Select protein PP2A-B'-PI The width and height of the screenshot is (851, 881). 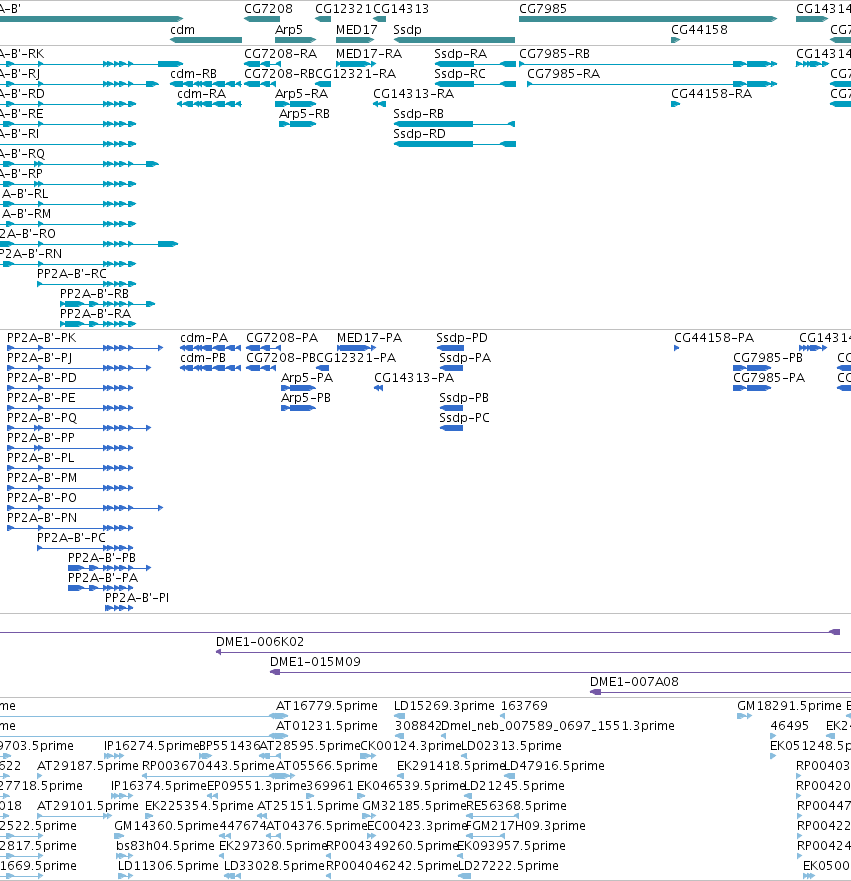(119, 608)
